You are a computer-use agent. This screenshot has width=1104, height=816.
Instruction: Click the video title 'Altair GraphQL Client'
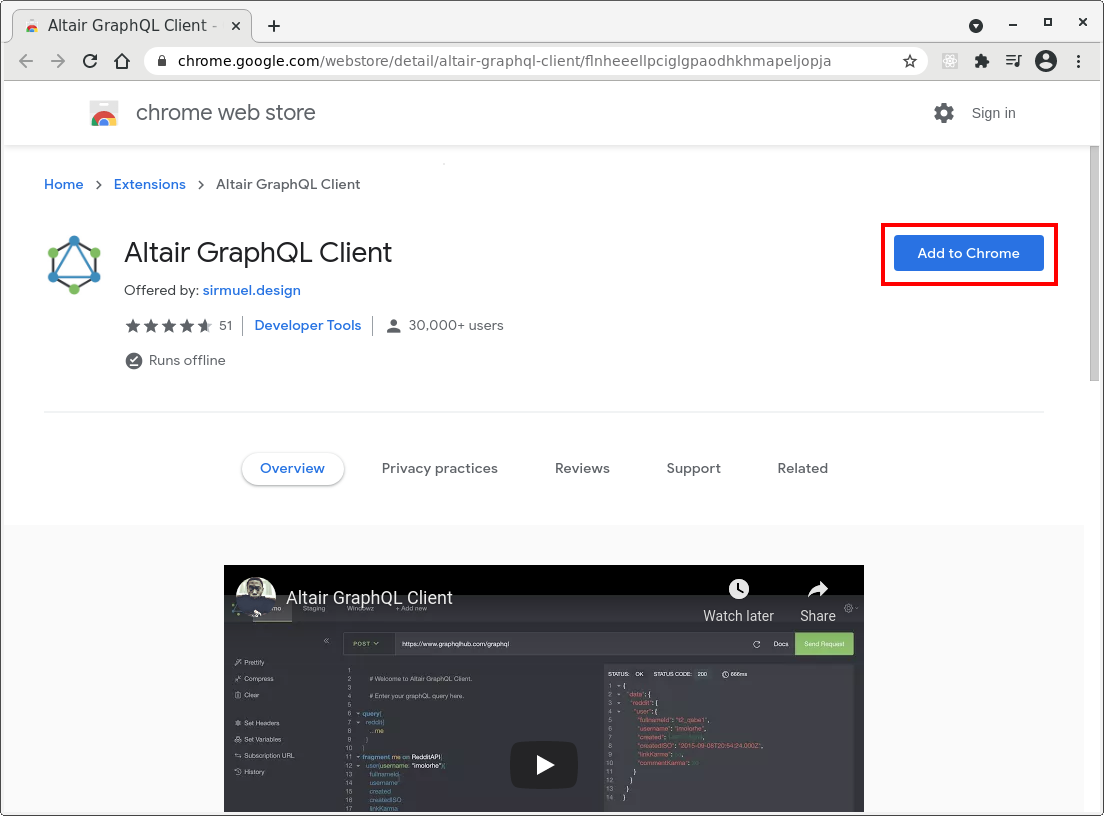point(369,598)
